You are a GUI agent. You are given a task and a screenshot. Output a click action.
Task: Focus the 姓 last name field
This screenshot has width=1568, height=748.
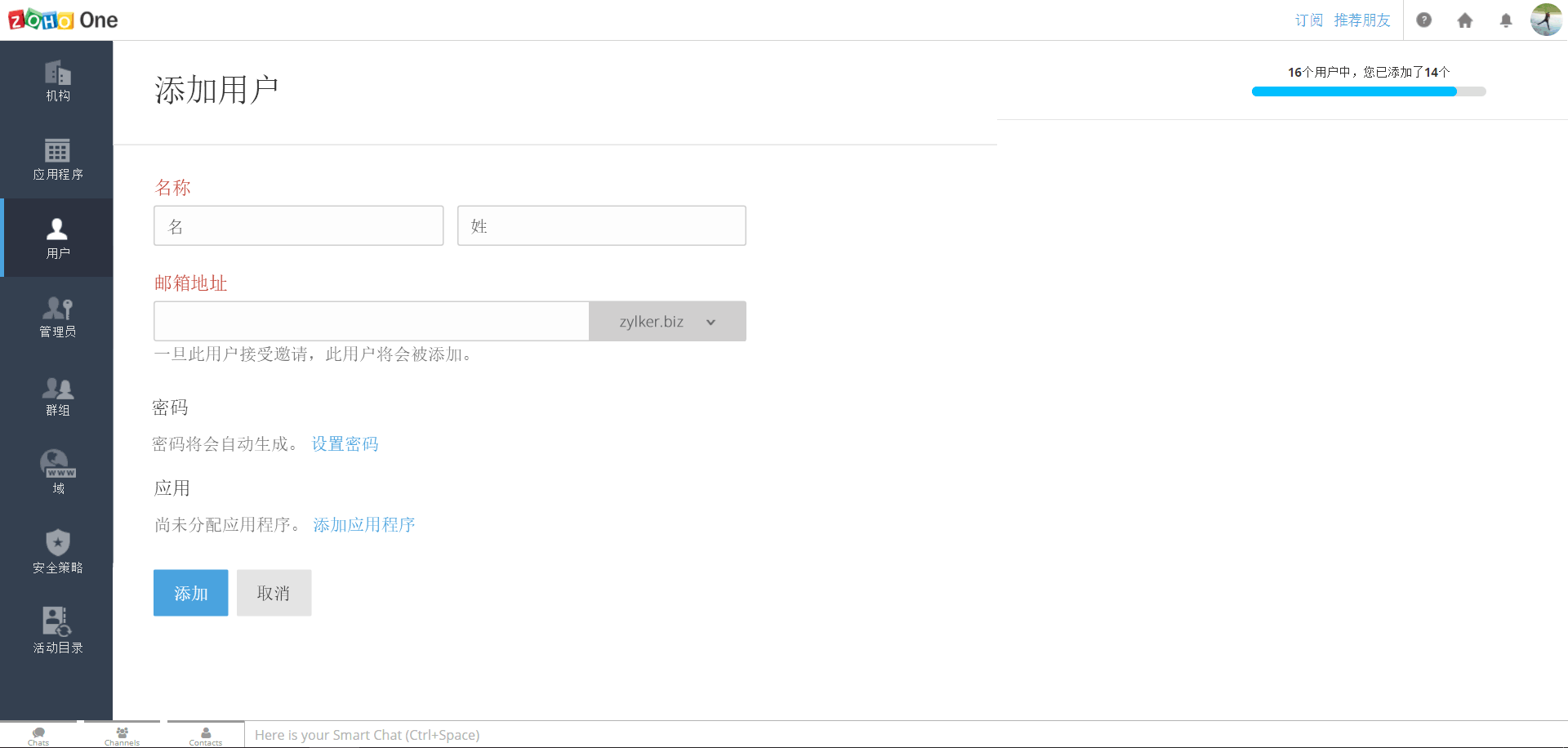(601, 225)
